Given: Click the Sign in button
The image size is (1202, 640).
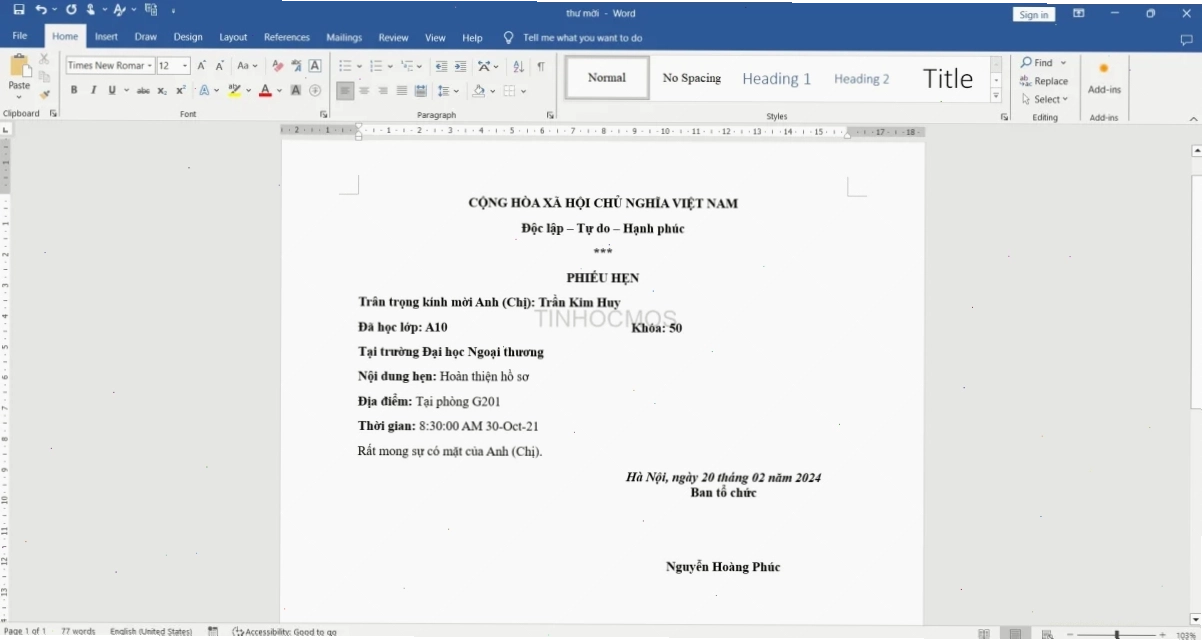Looking at the screenshot, I should pyautogui.click(x=1034, y=14).
